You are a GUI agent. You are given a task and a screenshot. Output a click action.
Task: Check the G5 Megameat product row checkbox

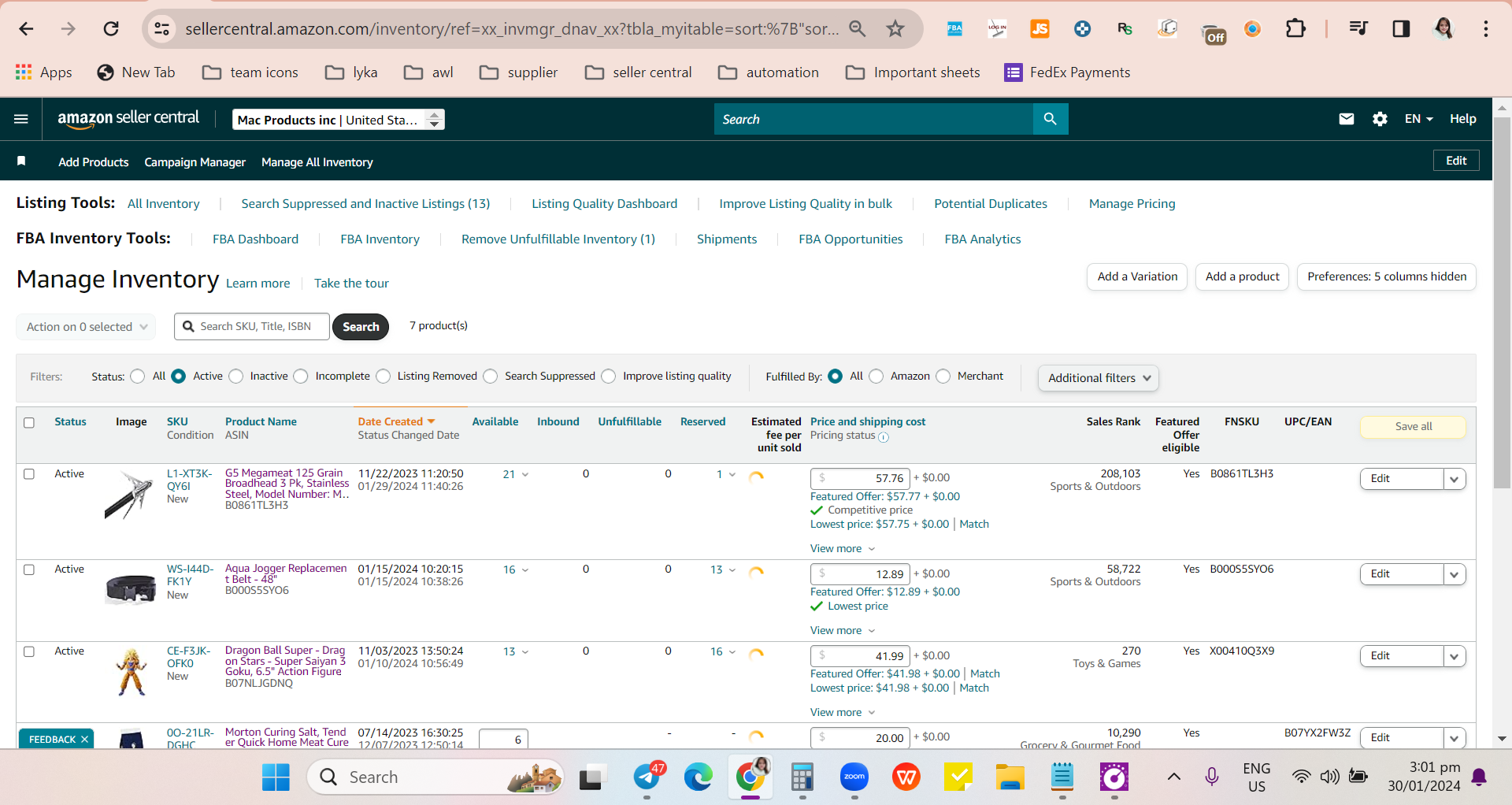coord(29,474)
